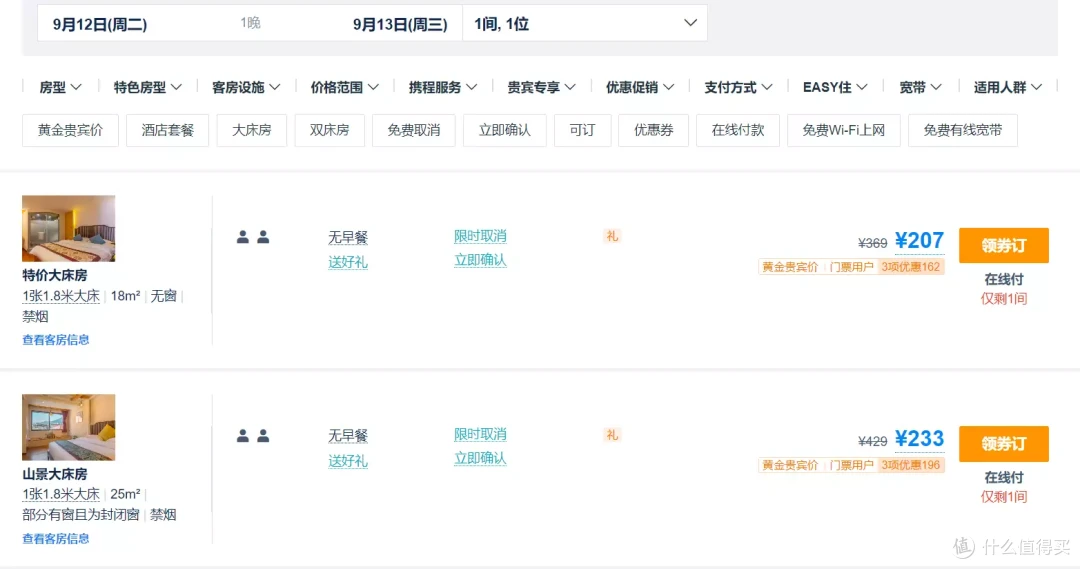Screen dimensions: 1080x569
Task: Open the 山景大床房 room photo
Action: 69,427
